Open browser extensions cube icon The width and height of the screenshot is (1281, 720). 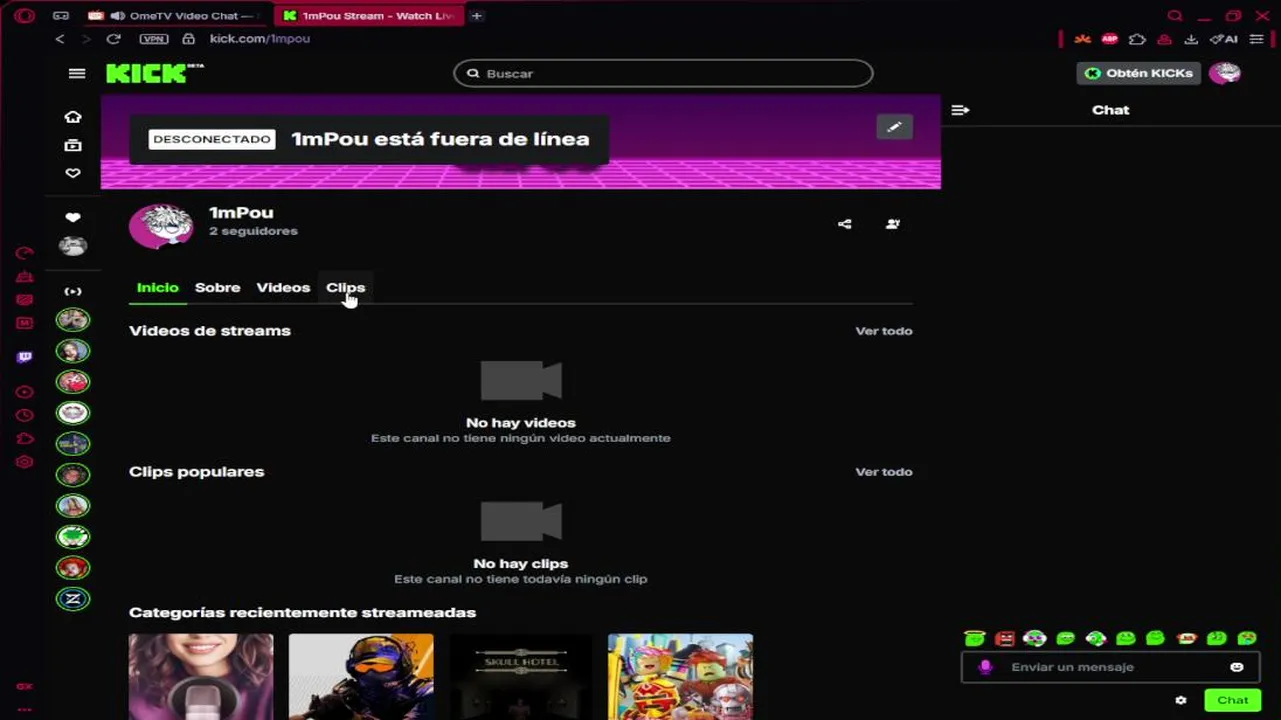(x=1137, y=39)
